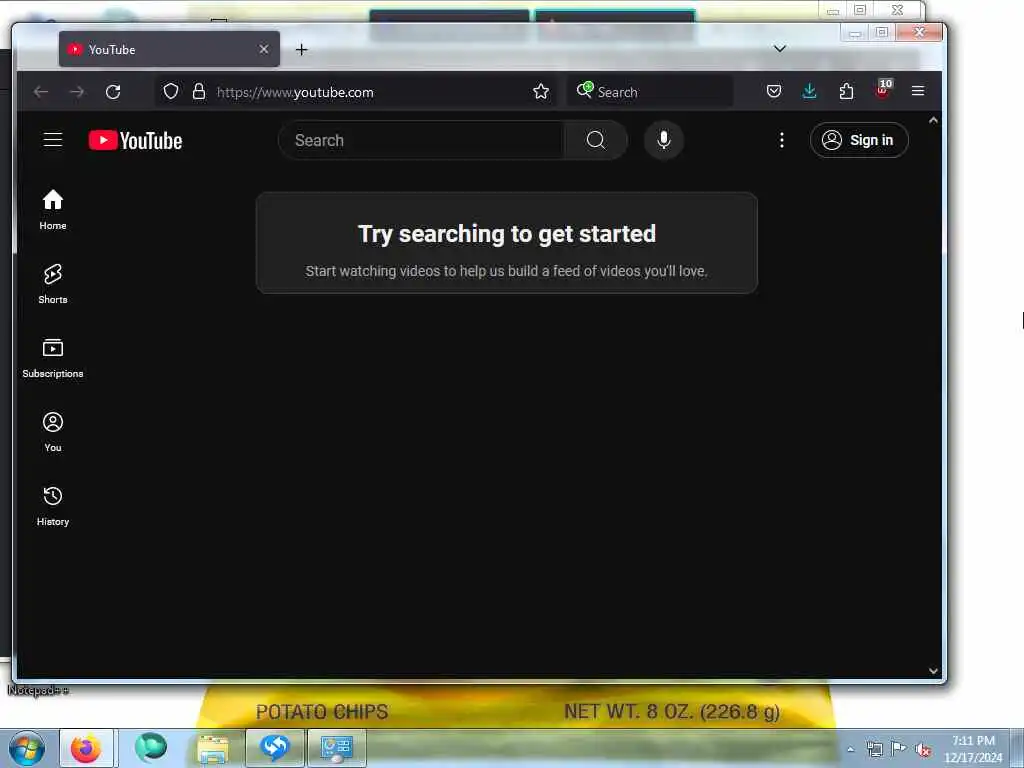Open the control panel taskbar icon
The height and width of the screenshot is (768, 1024).
pos(336,748)
